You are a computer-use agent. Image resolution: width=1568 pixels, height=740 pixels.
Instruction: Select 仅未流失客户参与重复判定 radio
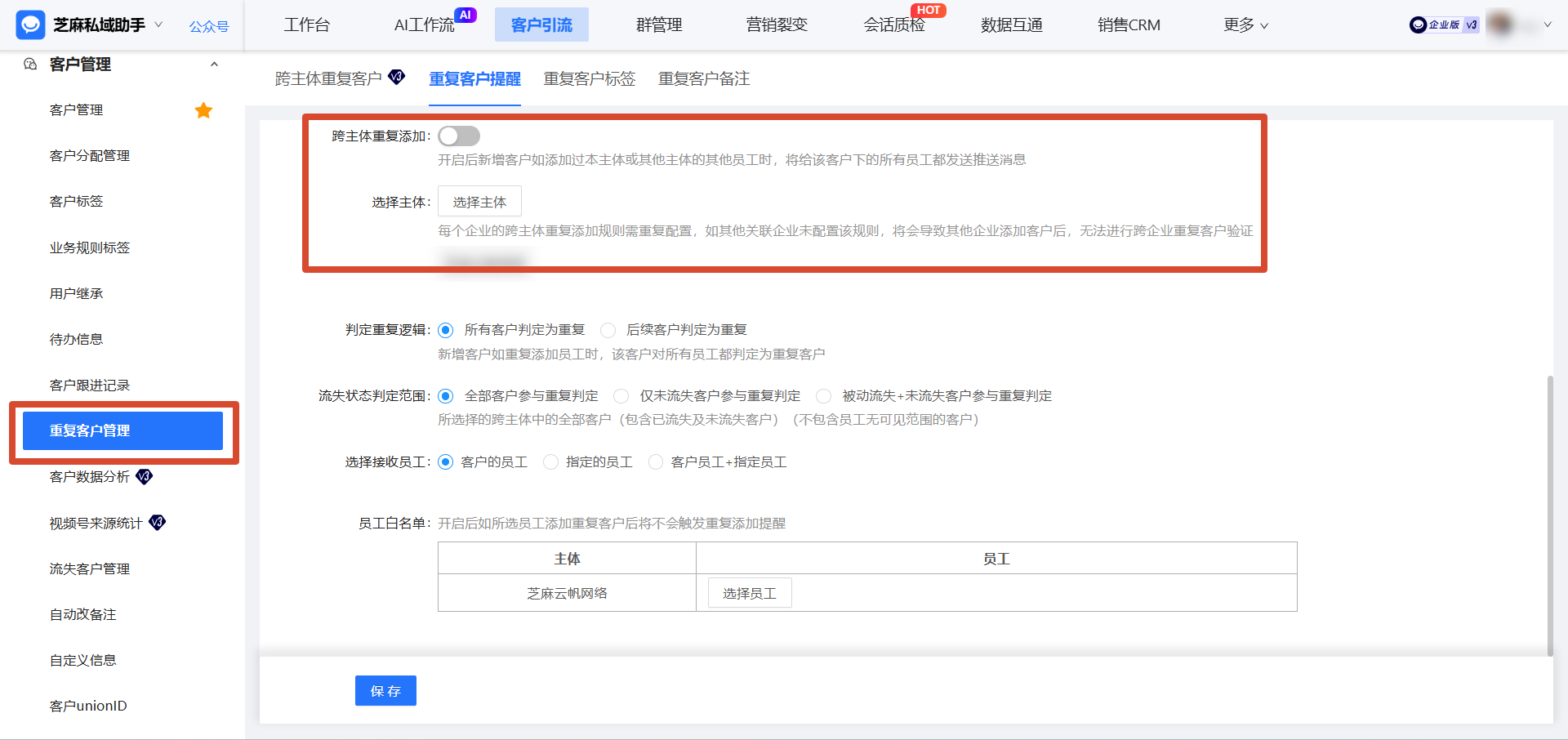pyautogui.click(x=621, y=396)
